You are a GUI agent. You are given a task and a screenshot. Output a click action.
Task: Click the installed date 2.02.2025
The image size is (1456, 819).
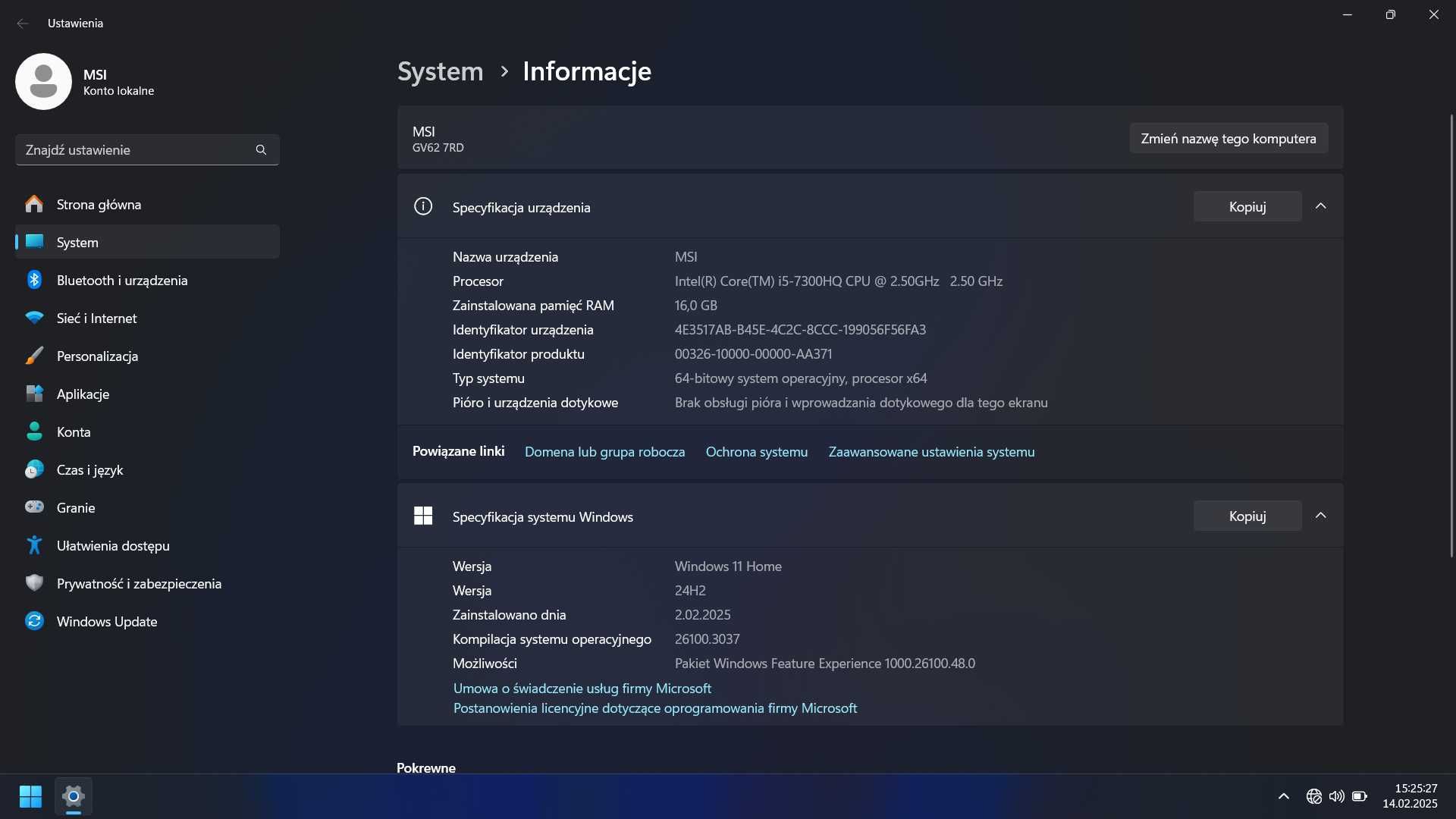pyautogui.click(x=702, y=614)
